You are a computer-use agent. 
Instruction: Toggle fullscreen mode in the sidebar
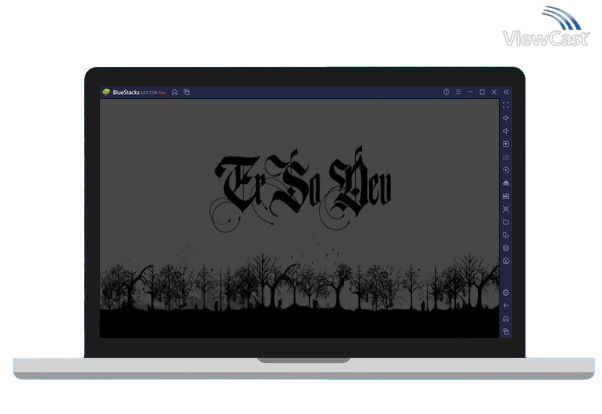pyautogui.click(x=506, y=105)
